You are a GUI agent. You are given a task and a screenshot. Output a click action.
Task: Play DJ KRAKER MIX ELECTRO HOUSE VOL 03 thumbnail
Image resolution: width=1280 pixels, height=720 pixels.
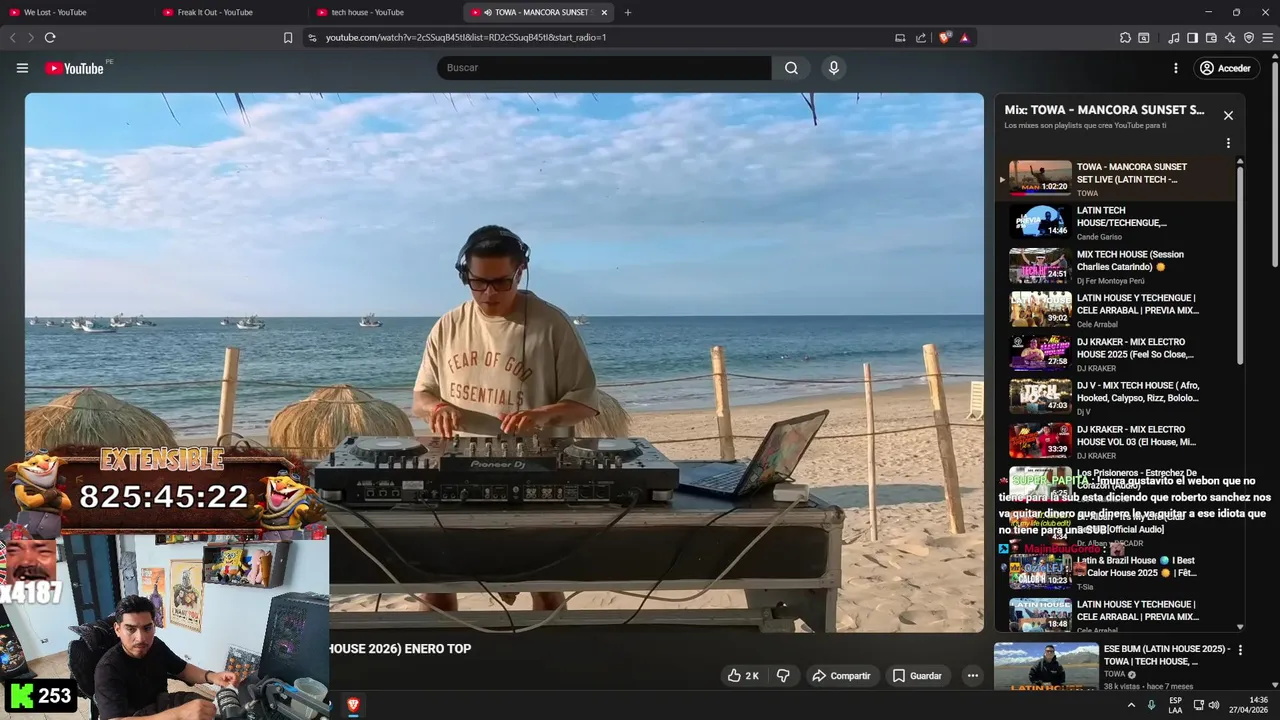(1040, 441)
